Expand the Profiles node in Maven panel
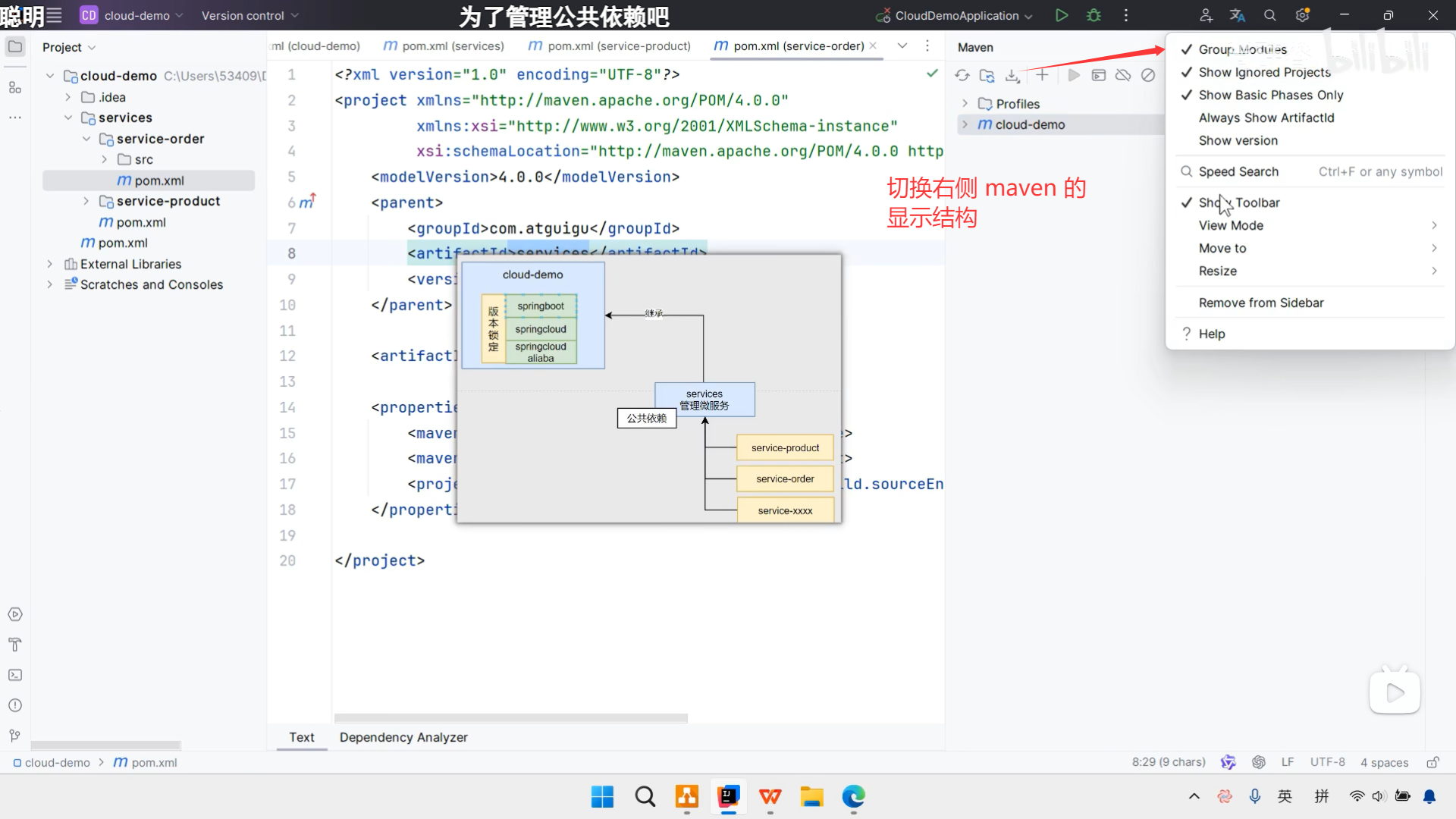 965,104
